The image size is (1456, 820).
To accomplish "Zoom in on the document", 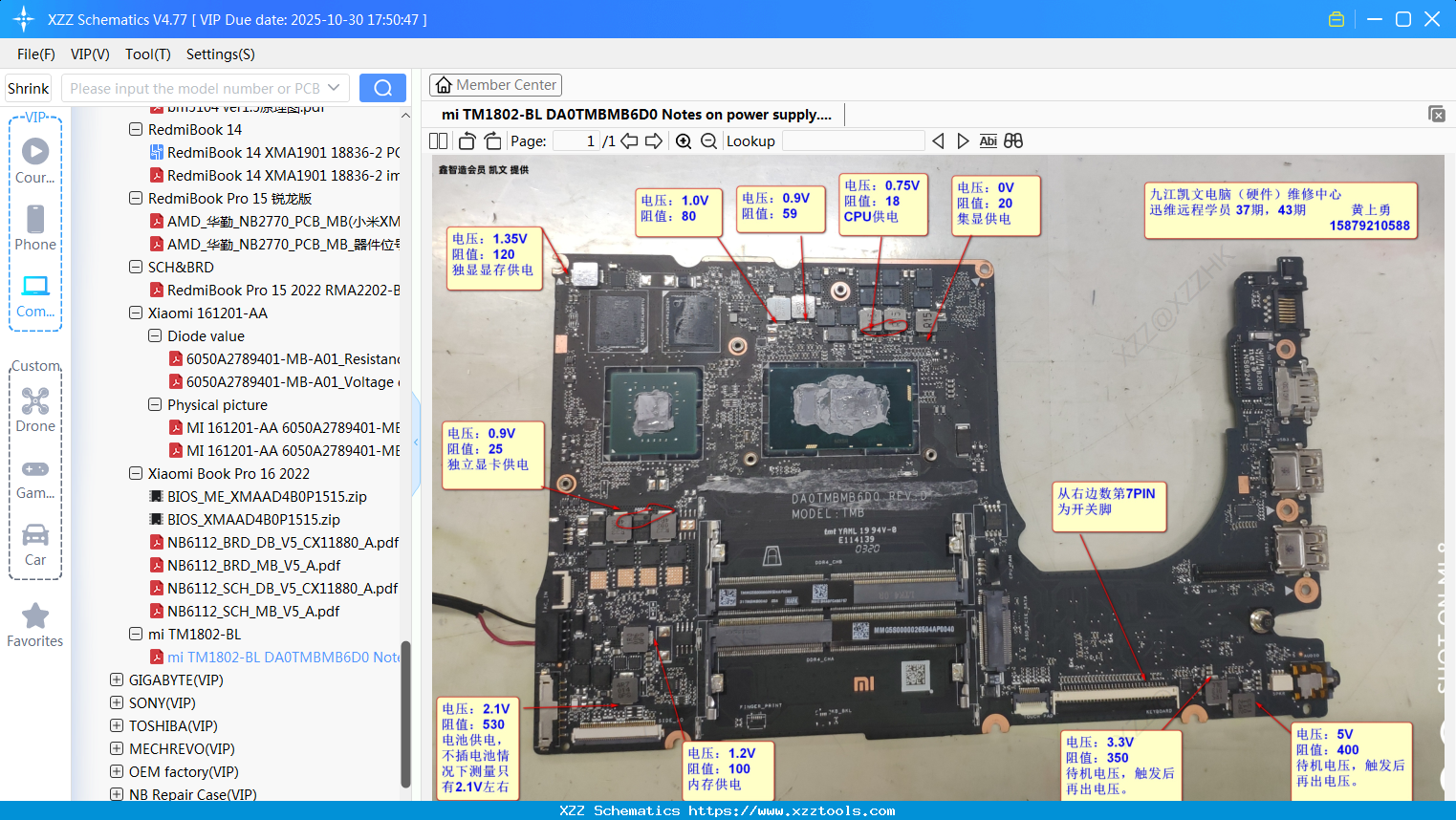I will [684, 140].
